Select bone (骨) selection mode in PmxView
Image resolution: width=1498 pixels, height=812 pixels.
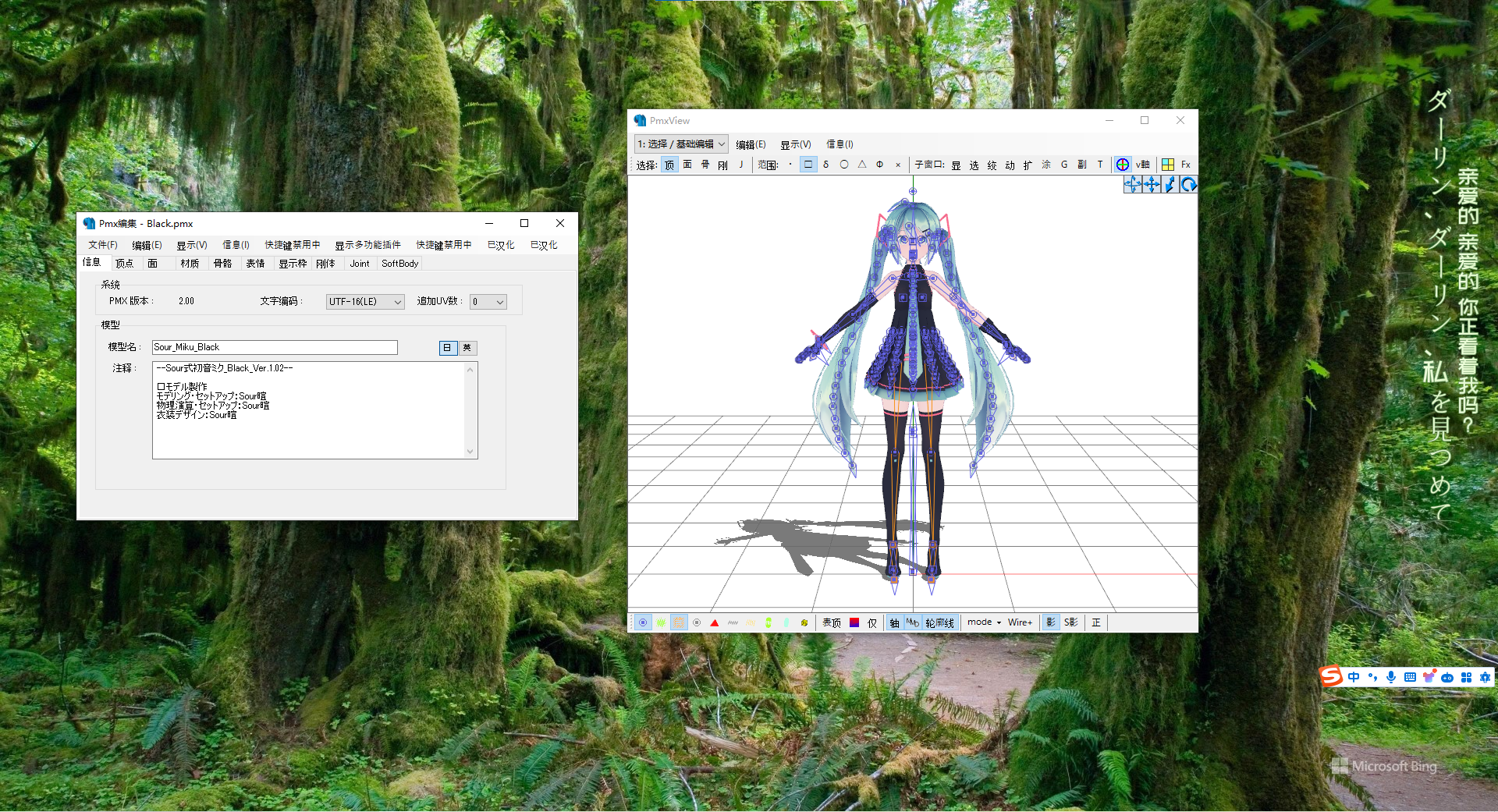(705, 165)
